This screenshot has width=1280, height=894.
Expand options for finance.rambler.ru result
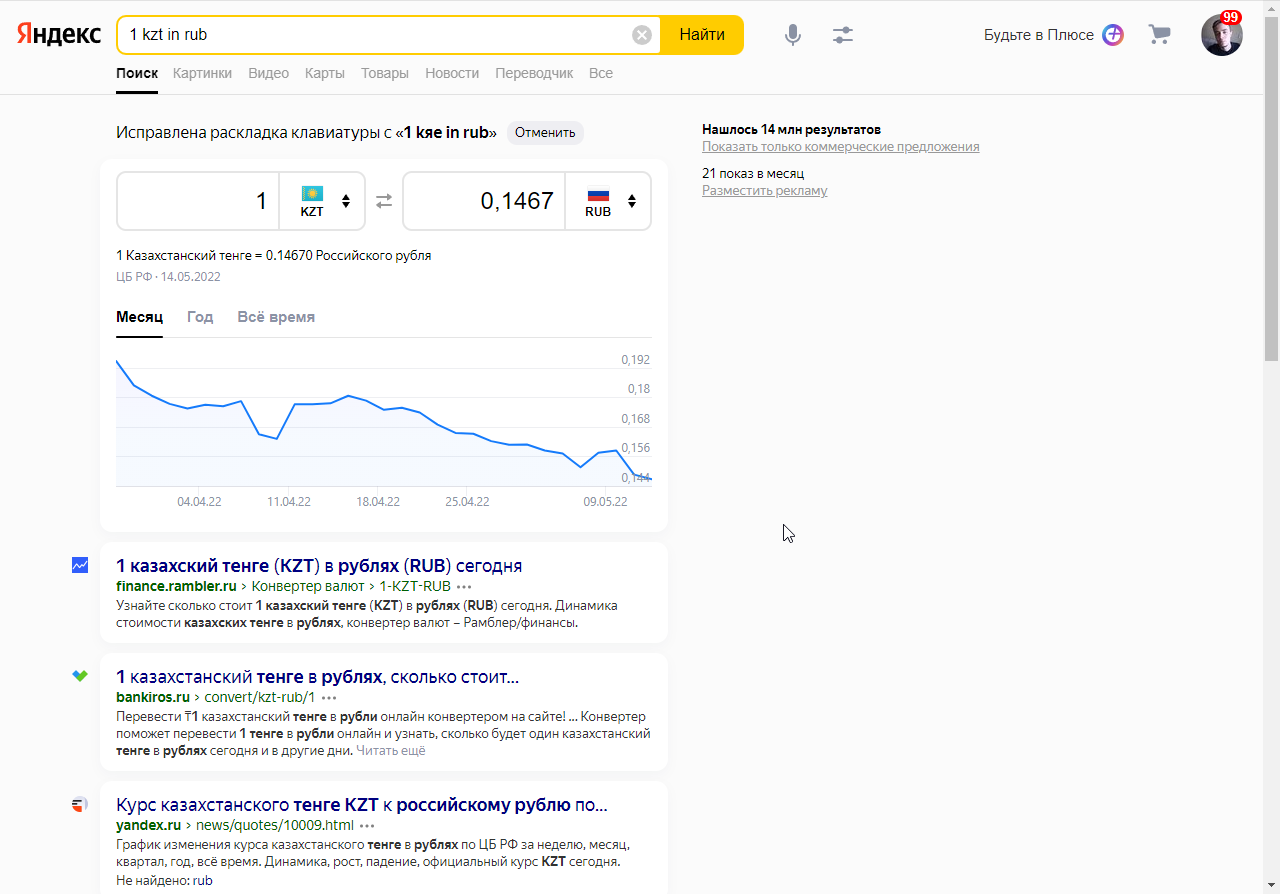click(x=463, y=587)
